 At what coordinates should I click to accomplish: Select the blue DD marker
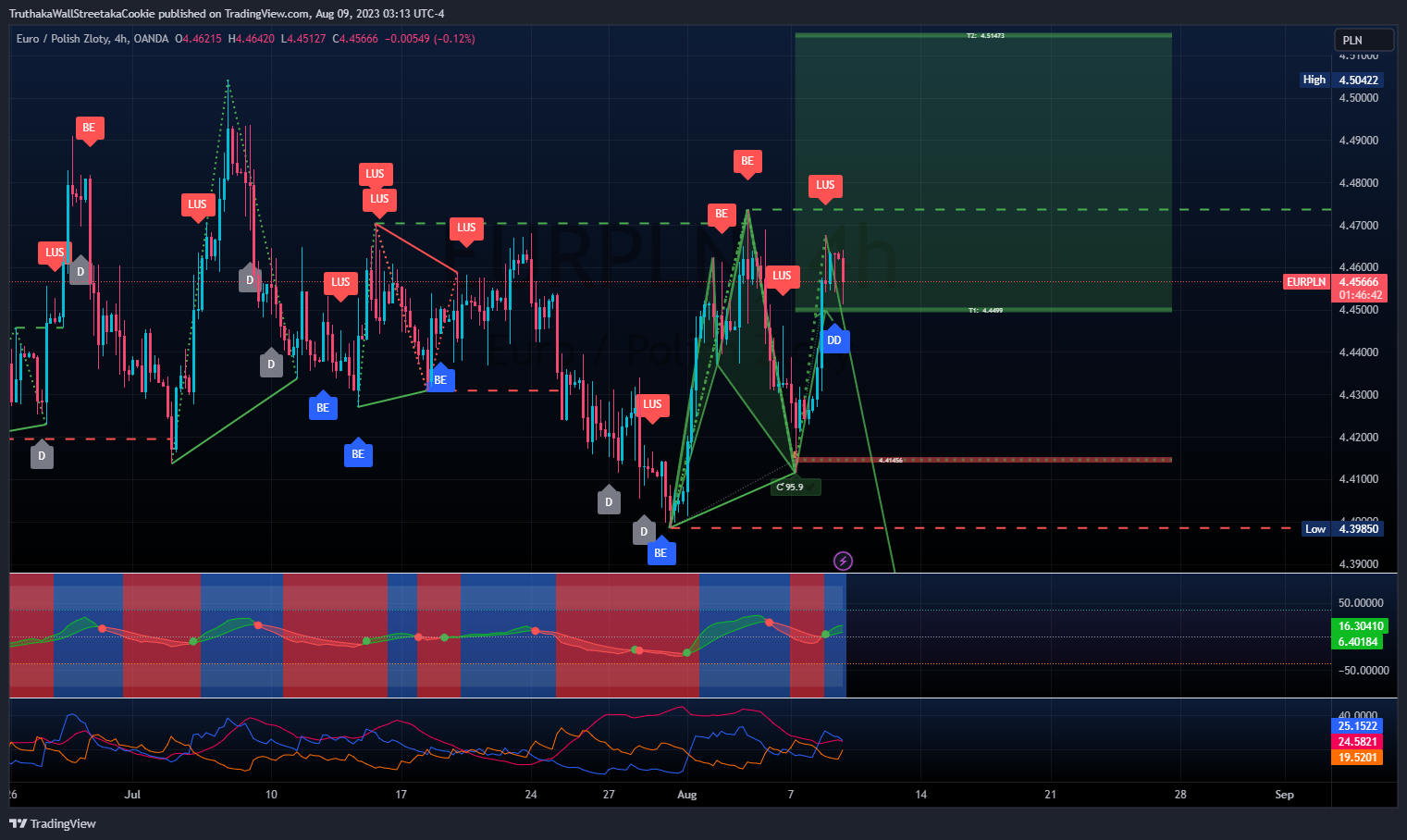pyautogui.click(x=834, y=340)
